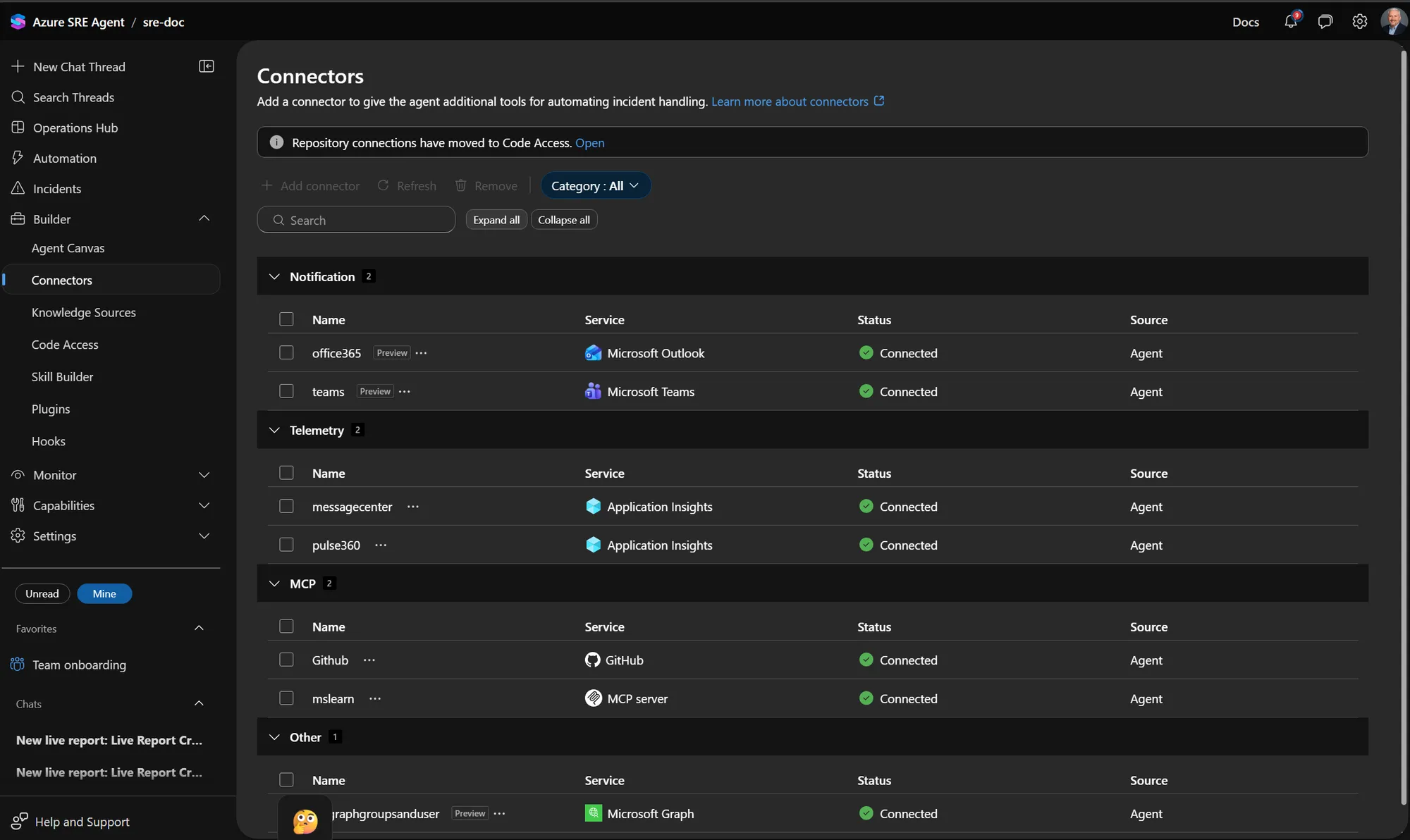Click the user profile avatar

(x=1393, y=21)
